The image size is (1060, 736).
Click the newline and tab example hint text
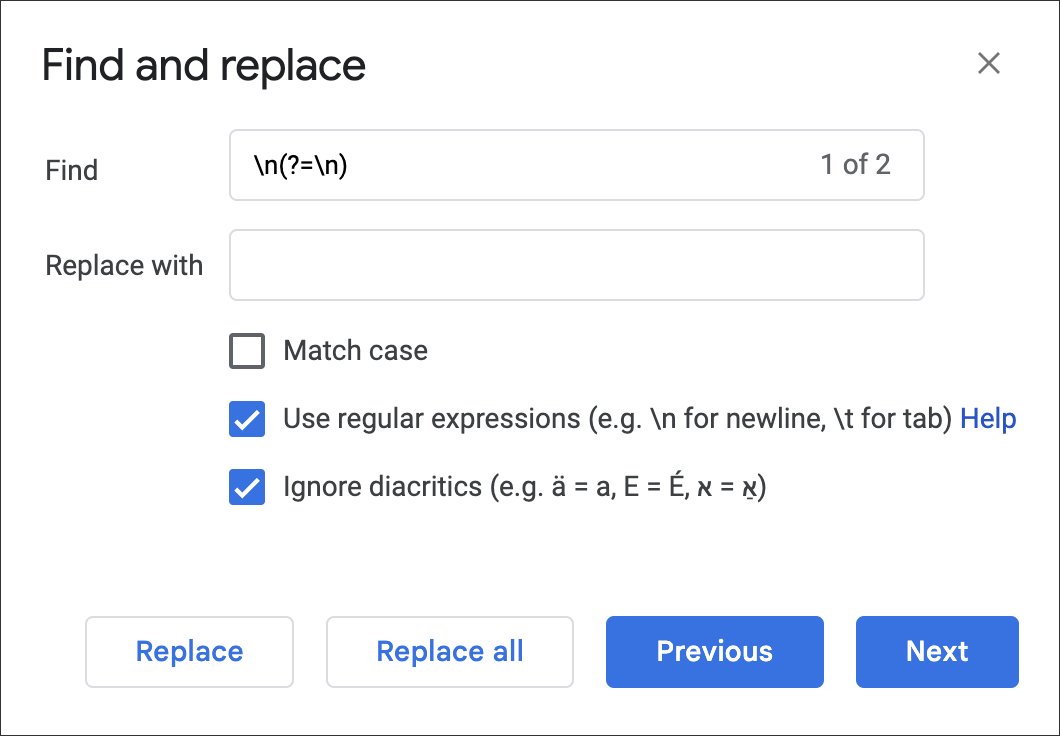[x=768, y=419]
